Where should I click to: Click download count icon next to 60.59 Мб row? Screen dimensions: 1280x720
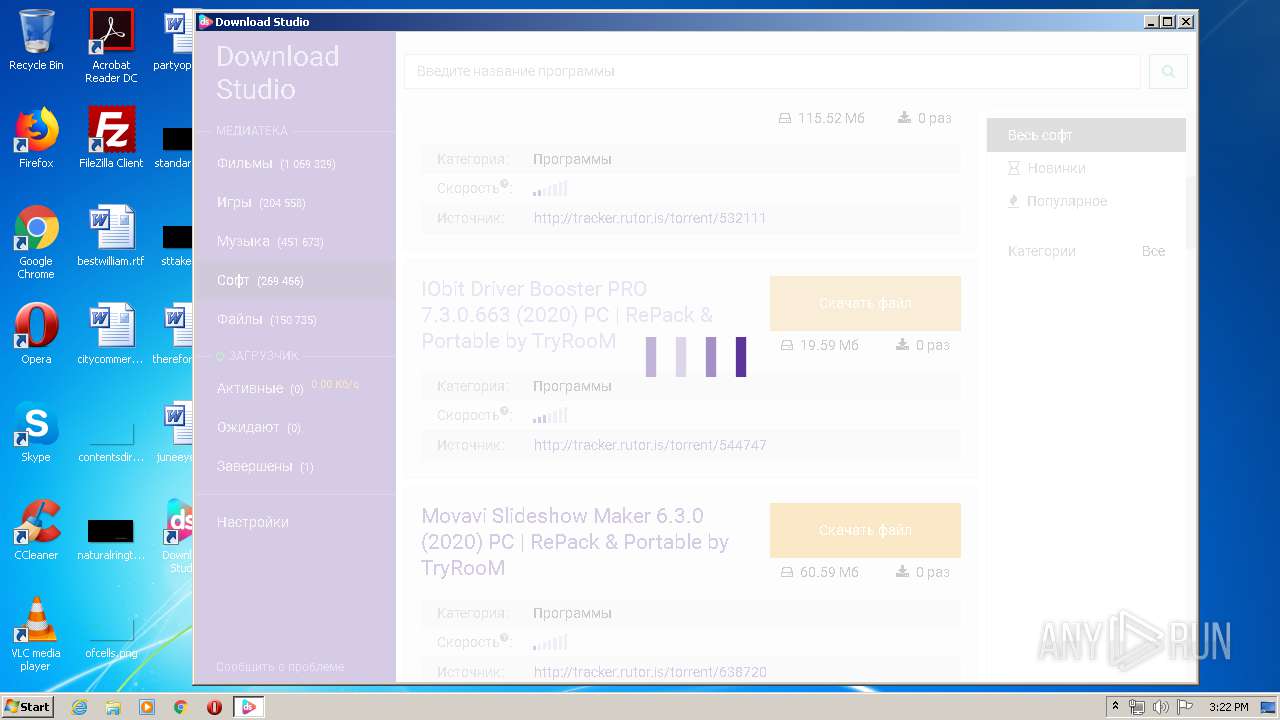(x=904, y=572)
